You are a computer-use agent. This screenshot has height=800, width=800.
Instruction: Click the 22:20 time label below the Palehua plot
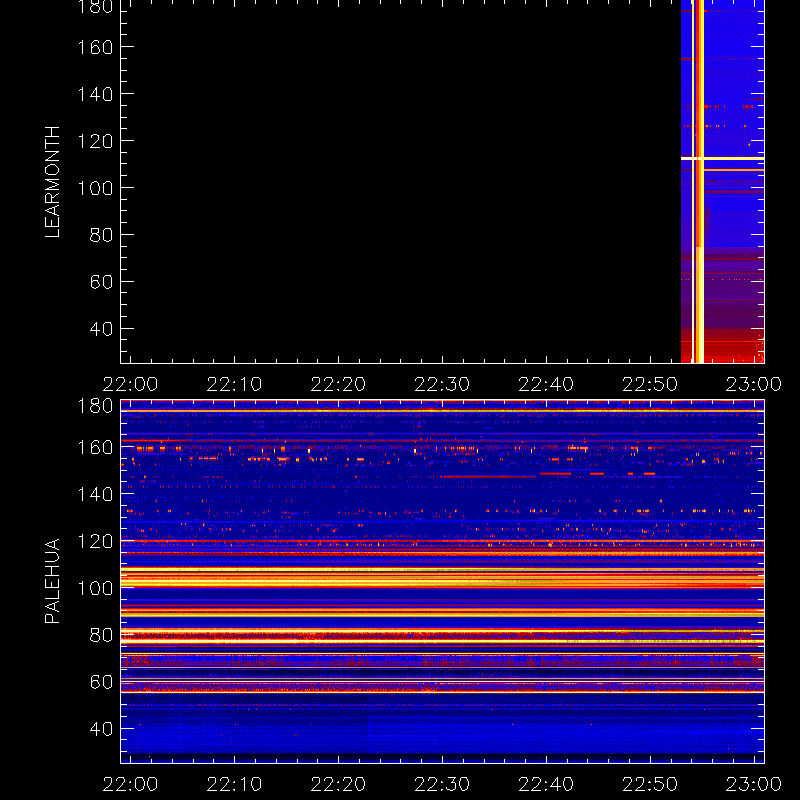point(338,784)
